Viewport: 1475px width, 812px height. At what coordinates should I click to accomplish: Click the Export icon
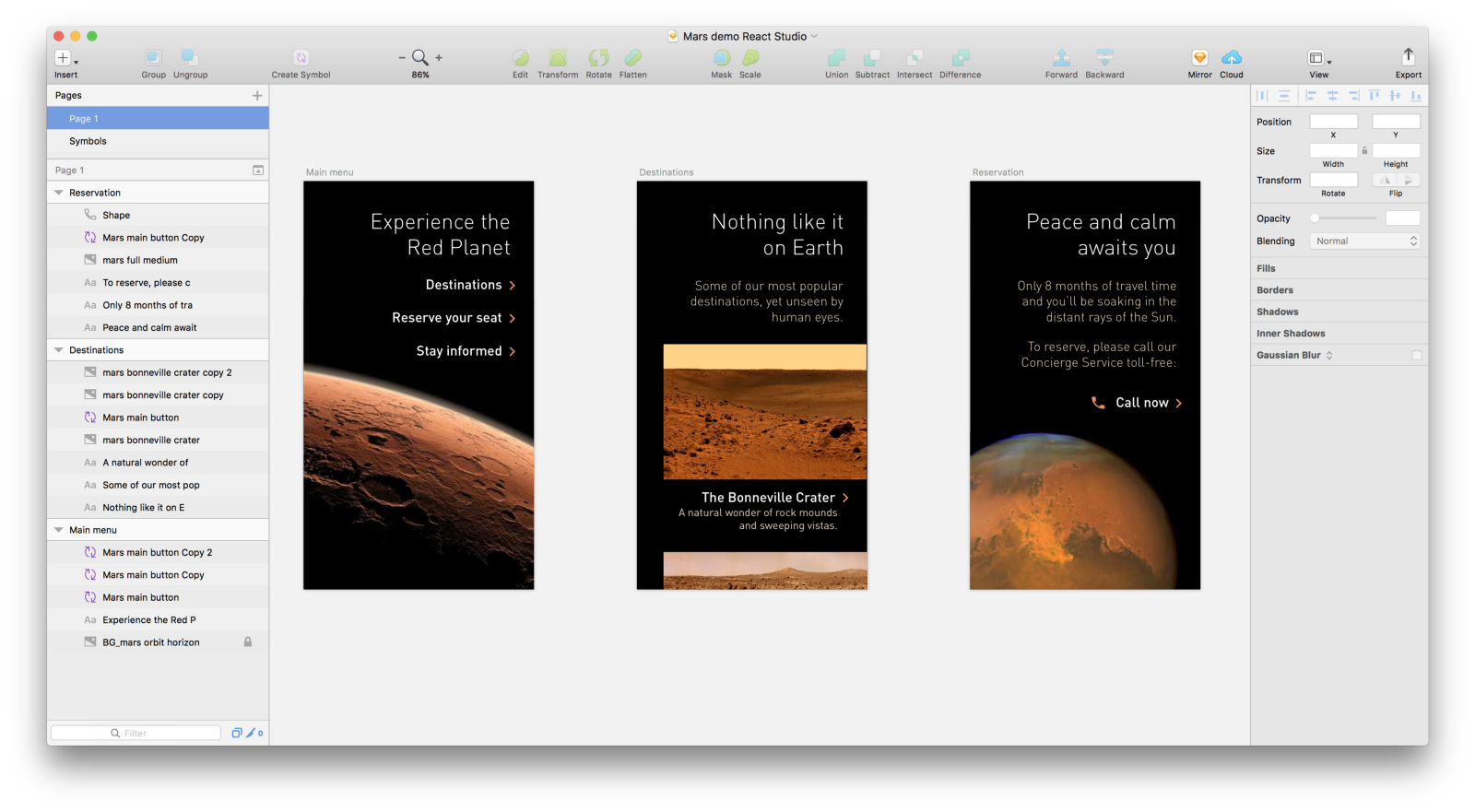[x=1408, y=57]
